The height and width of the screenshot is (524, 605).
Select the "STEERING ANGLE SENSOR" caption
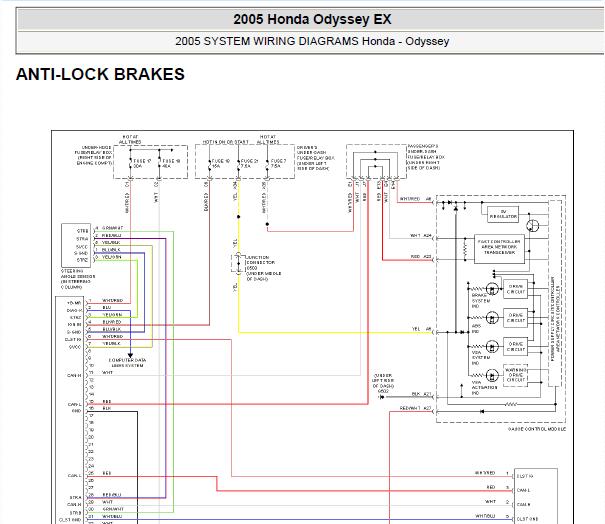[x=78, y=279]
